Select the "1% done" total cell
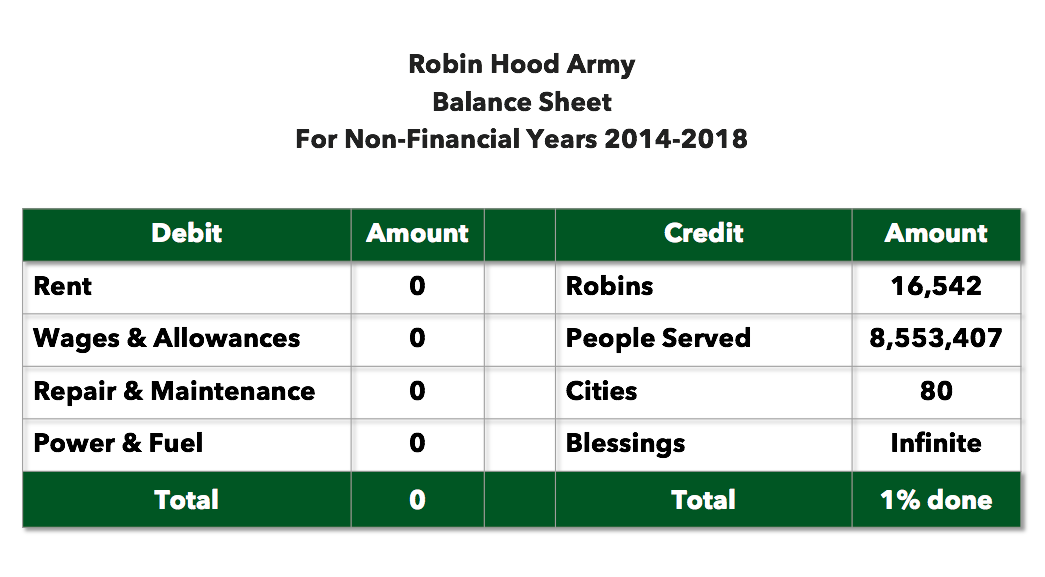The image size is (1045, 577). coord(936,500)
